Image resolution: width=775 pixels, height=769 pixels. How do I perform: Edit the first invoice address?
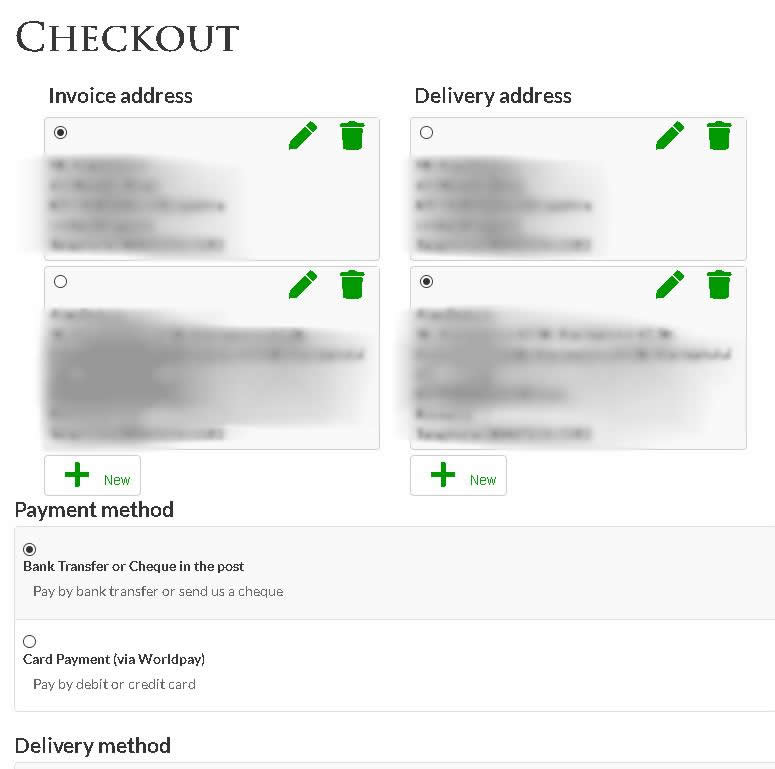303,135
